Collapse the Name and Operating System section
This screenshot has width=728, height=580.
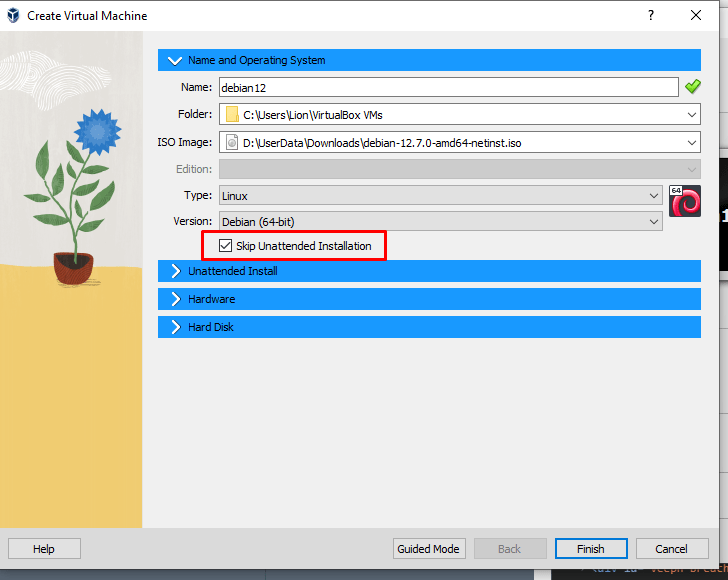point(429,60)
